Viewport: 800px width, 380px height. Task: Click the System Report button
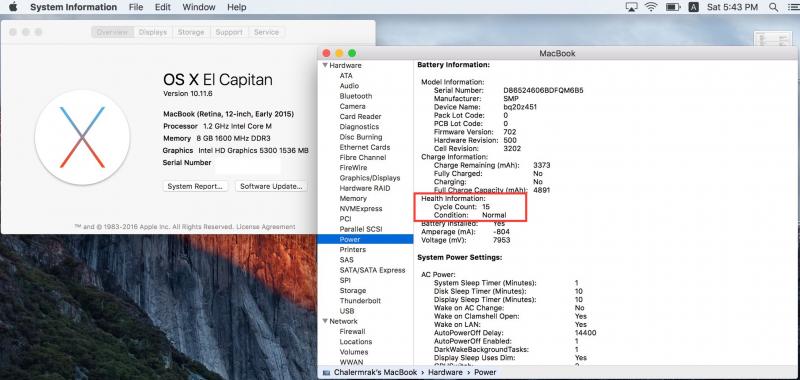click(x=196, y=186)
